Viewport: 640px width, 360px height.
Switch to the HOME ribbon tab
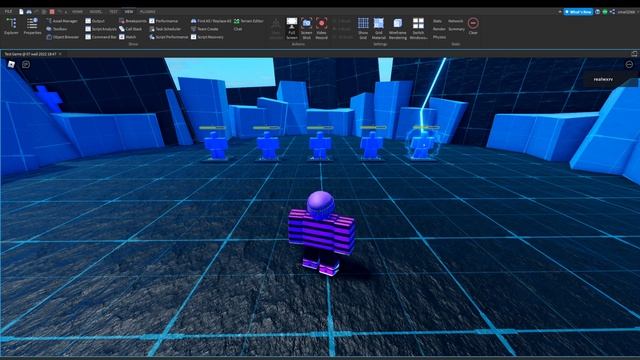point(77,11)
